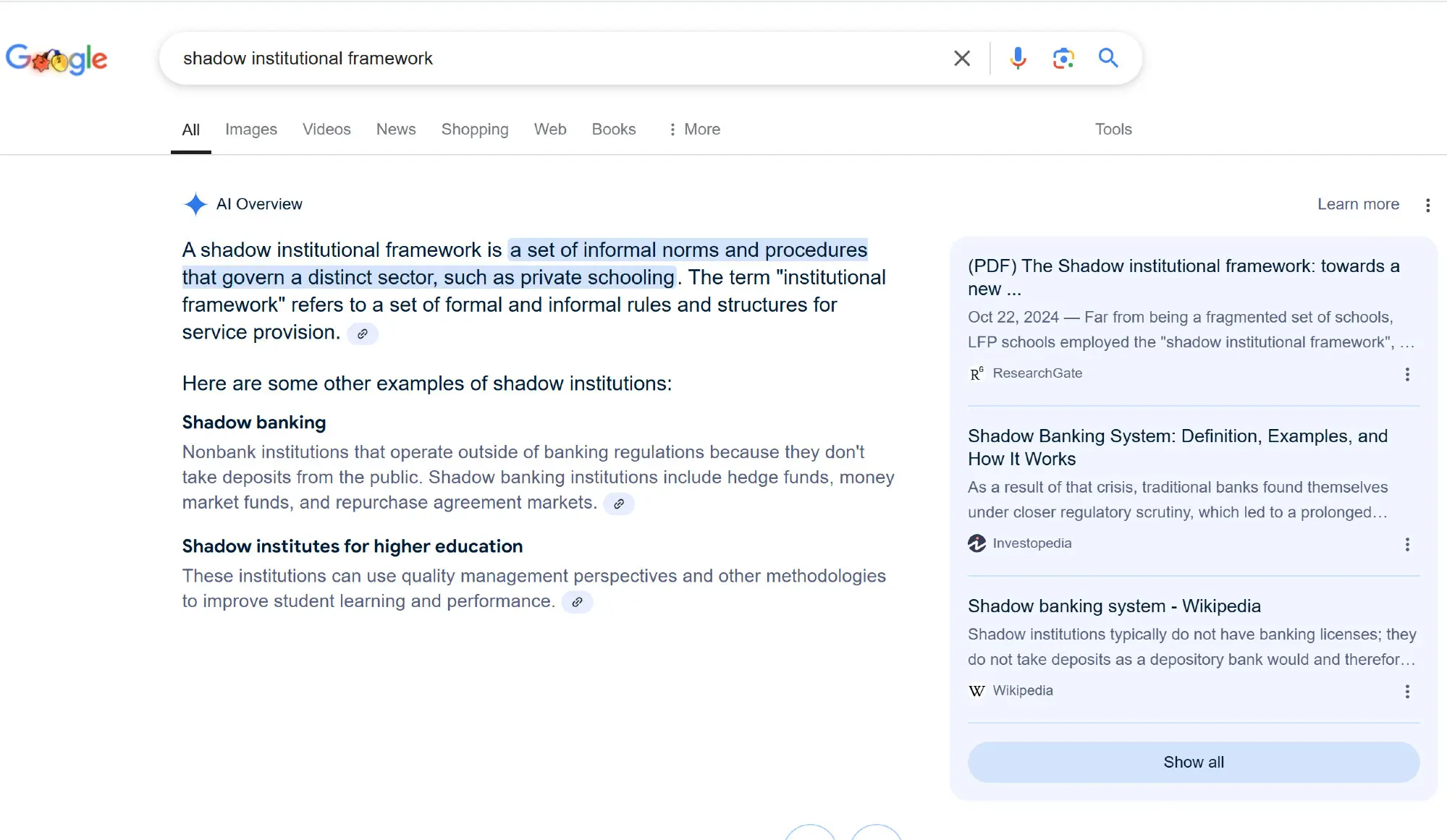The height and width of the screenshot is (840, 1447).
Task: Select the All results tab
Action: pos(191,130)
